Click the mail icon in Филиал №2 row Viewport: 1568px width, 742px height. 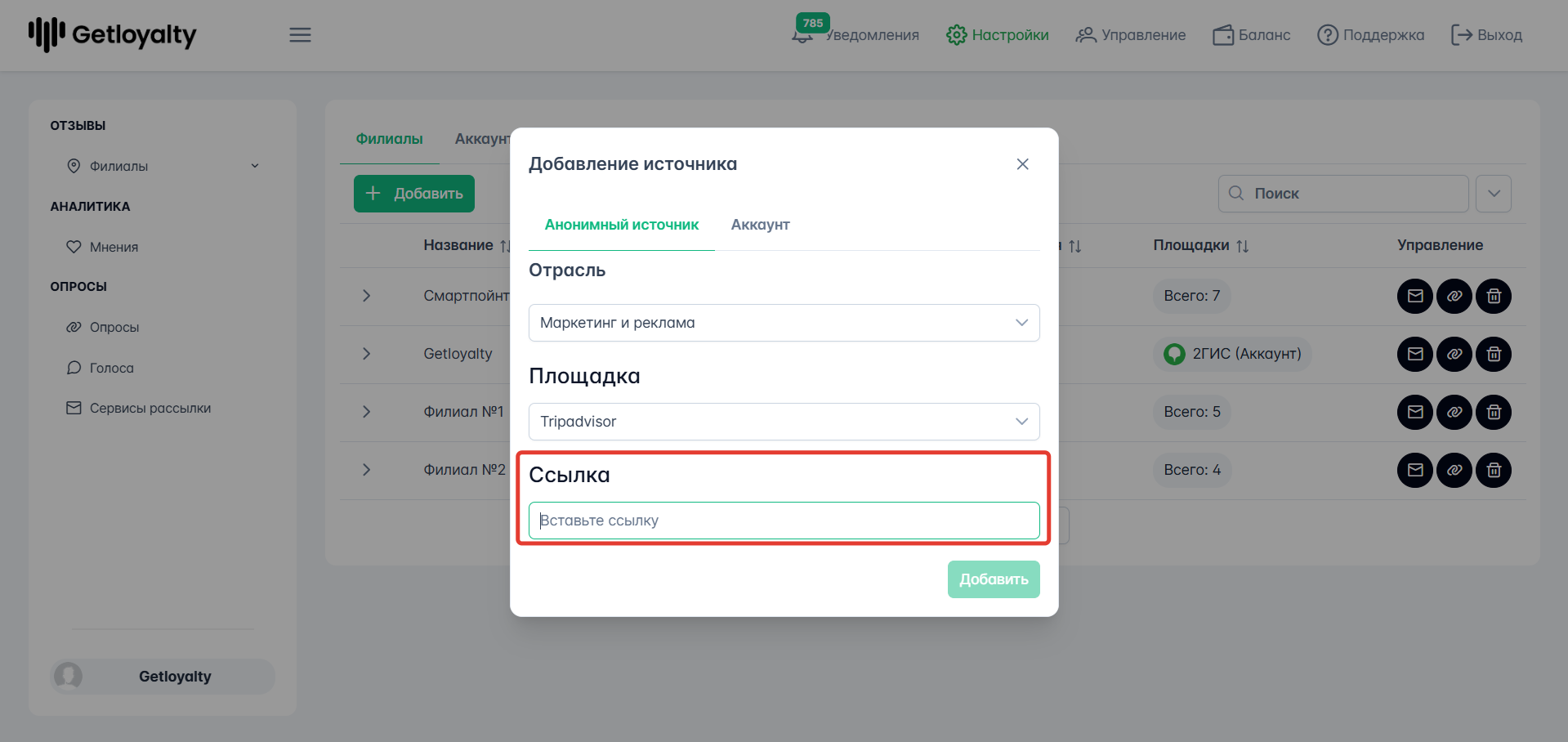point(1414,470)
